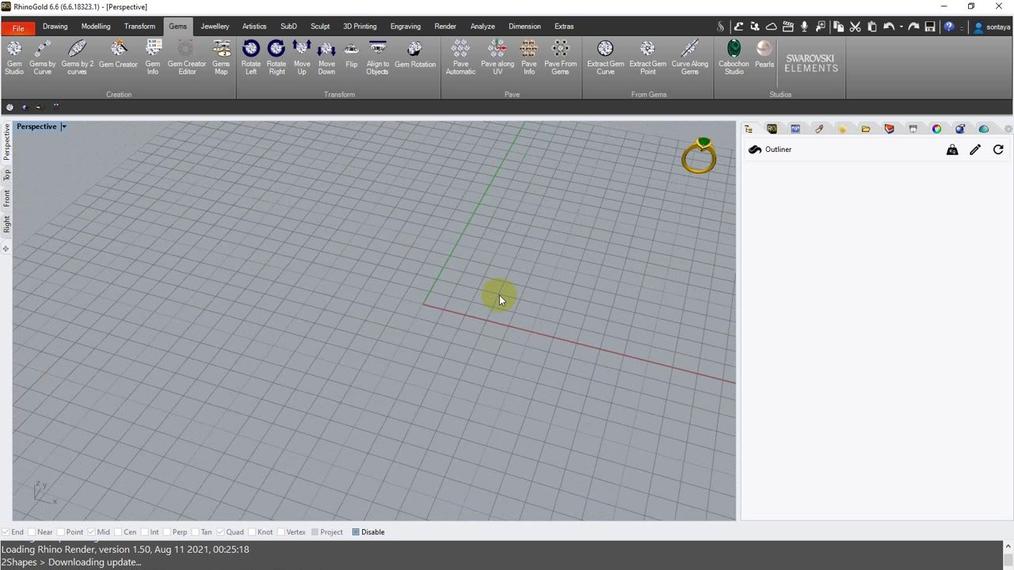Open the sontaya user account menu
This screenshot has height=570, width=1014.
click(x=992, y=27)
